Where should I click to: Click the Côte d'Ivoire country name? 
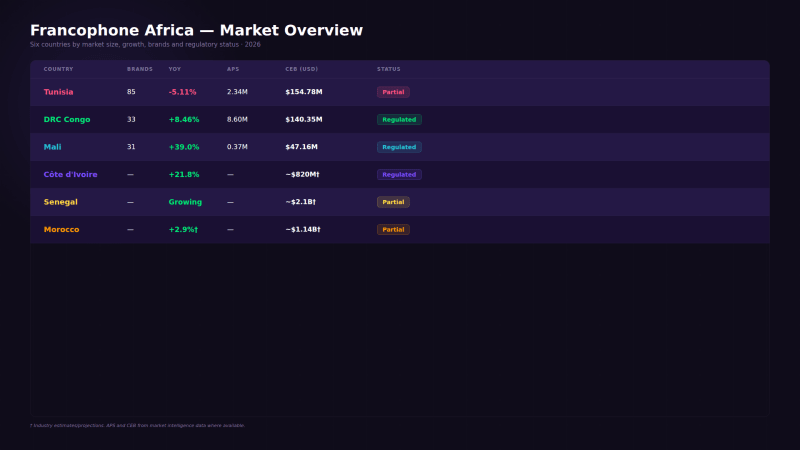(x=70, y=174)
